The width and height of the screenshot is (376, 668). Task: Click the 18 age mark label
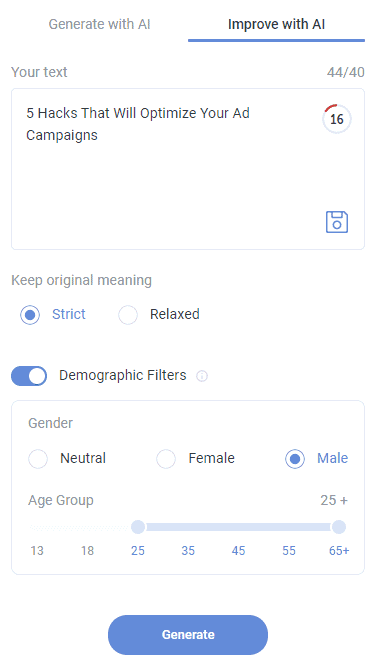click(x=87, y=551)
